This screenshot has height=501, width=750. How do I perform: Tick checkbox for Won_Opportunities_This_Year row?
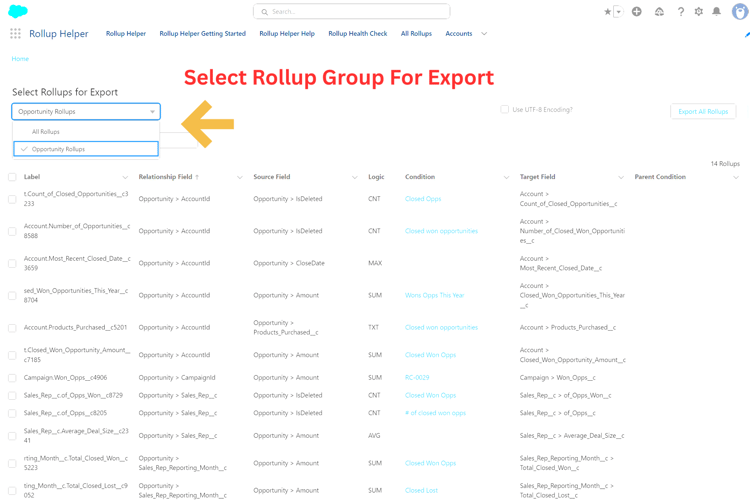tap(12, 296)
